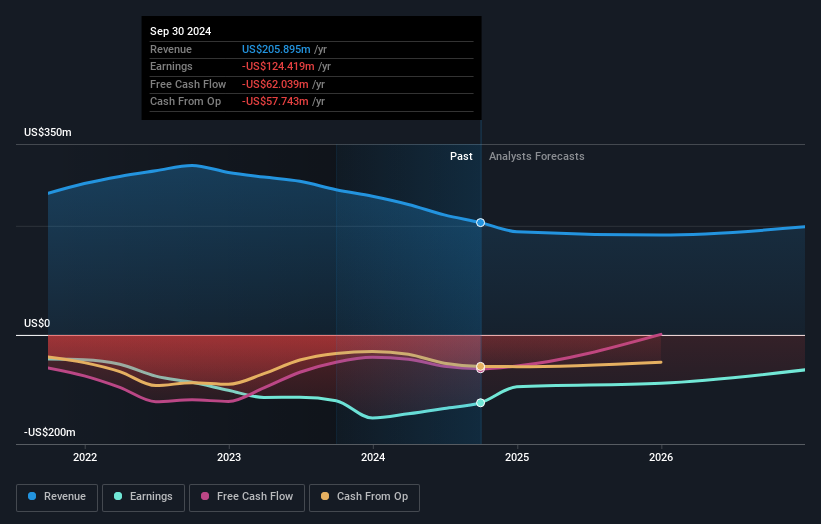Screen dimensions: 821x524
Task: Select the 2026 x-axis label
Action: click(x=661, y=457)
